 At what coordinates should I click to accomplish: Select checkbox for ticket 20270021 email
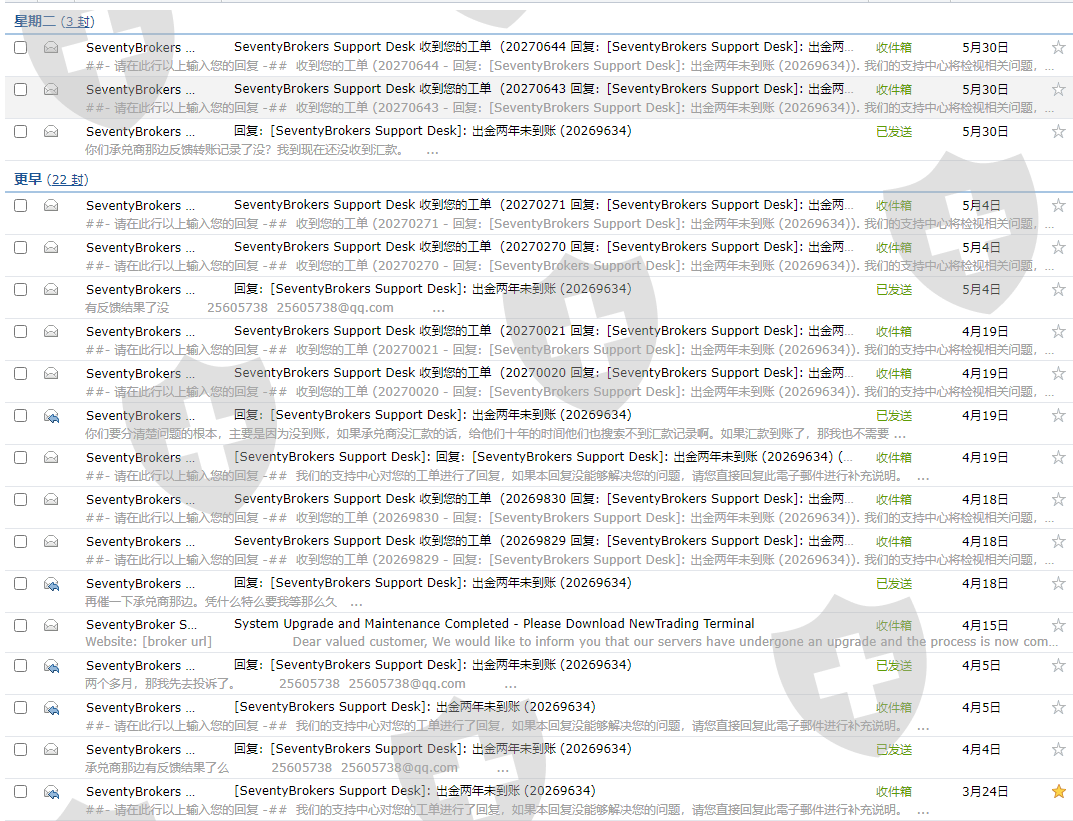tap(21, 331)
